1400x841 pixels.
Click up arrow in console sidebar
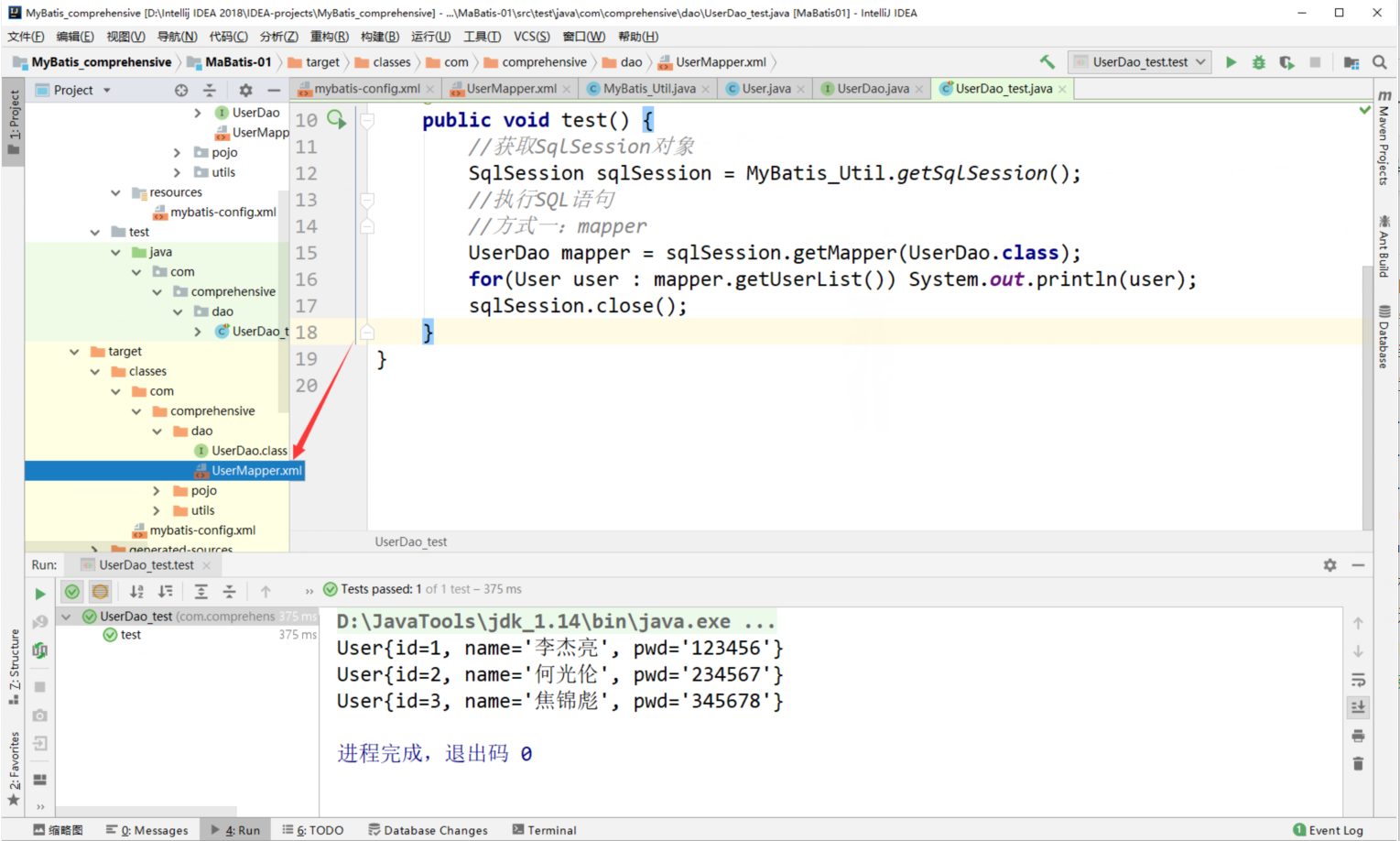coord(1358,623)
